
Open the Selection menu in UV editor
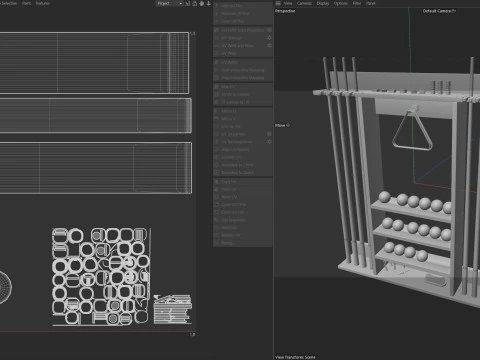coord(9,3)
